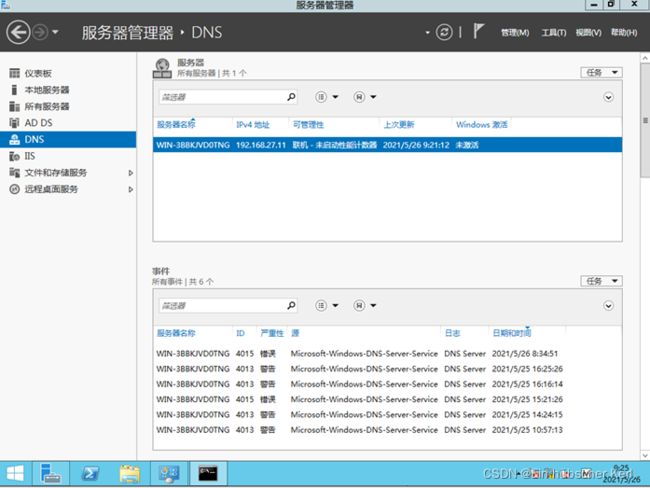Sort servers by 服务器名称 column

click(176, 124)
